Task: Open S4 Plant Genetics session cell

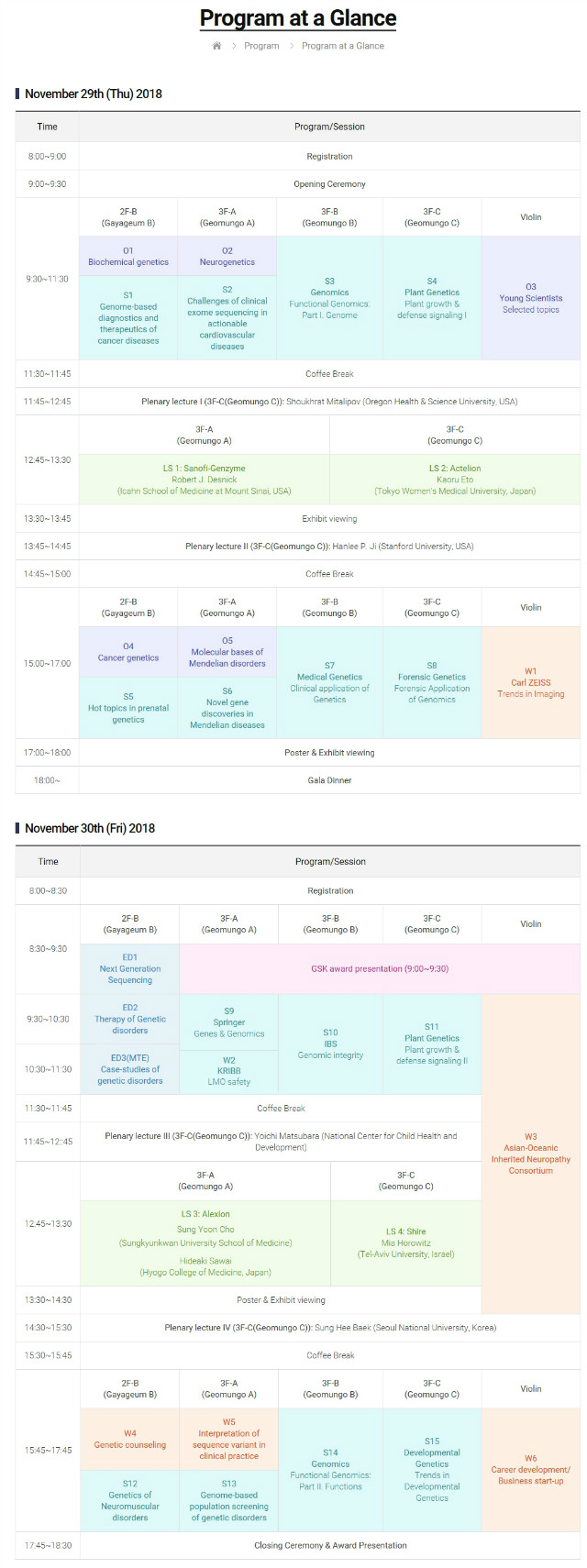Action: click(x=432, y=298)
